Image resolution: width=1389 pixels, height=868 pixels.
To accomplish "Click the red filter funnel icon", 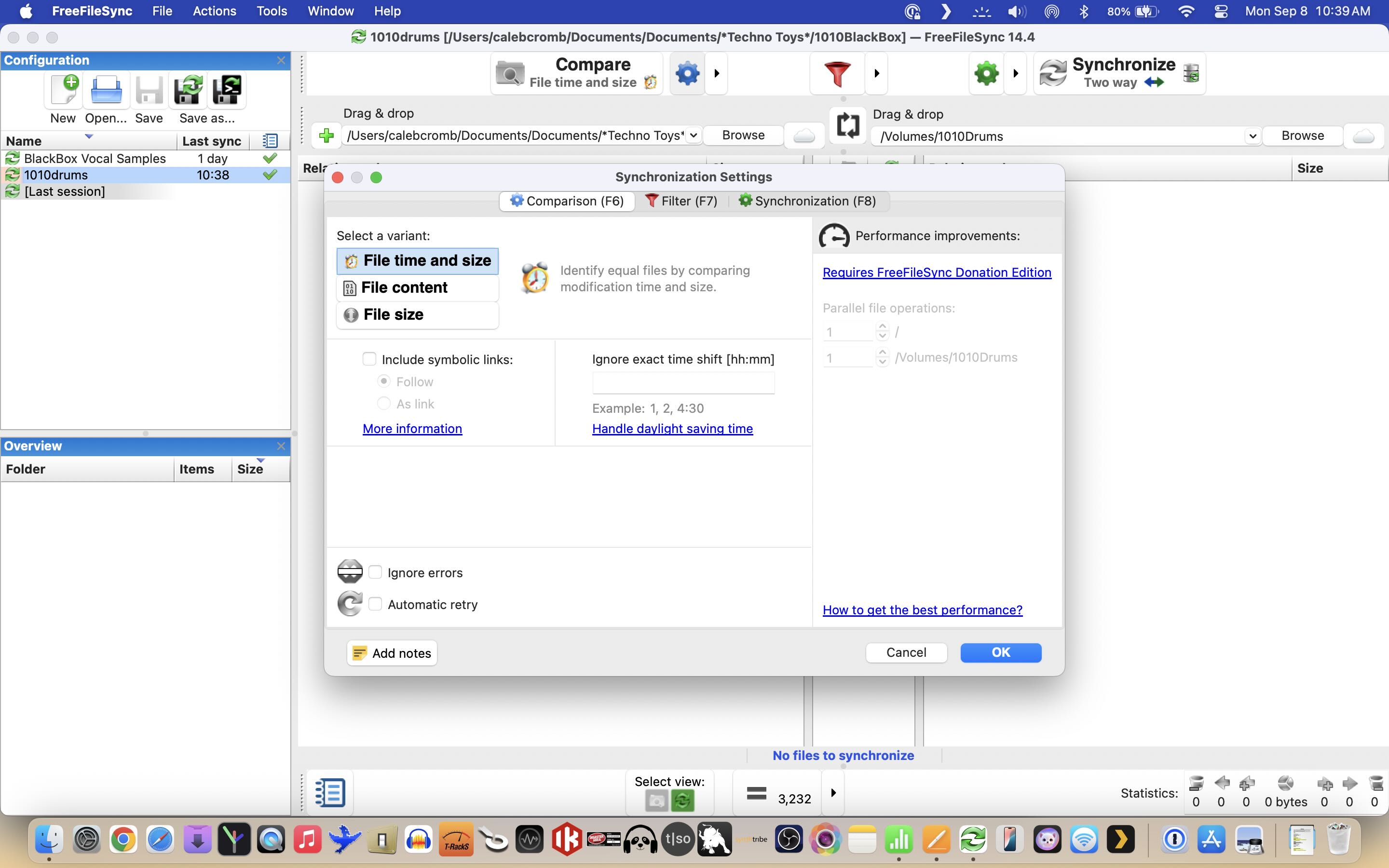I will (837, 73).
